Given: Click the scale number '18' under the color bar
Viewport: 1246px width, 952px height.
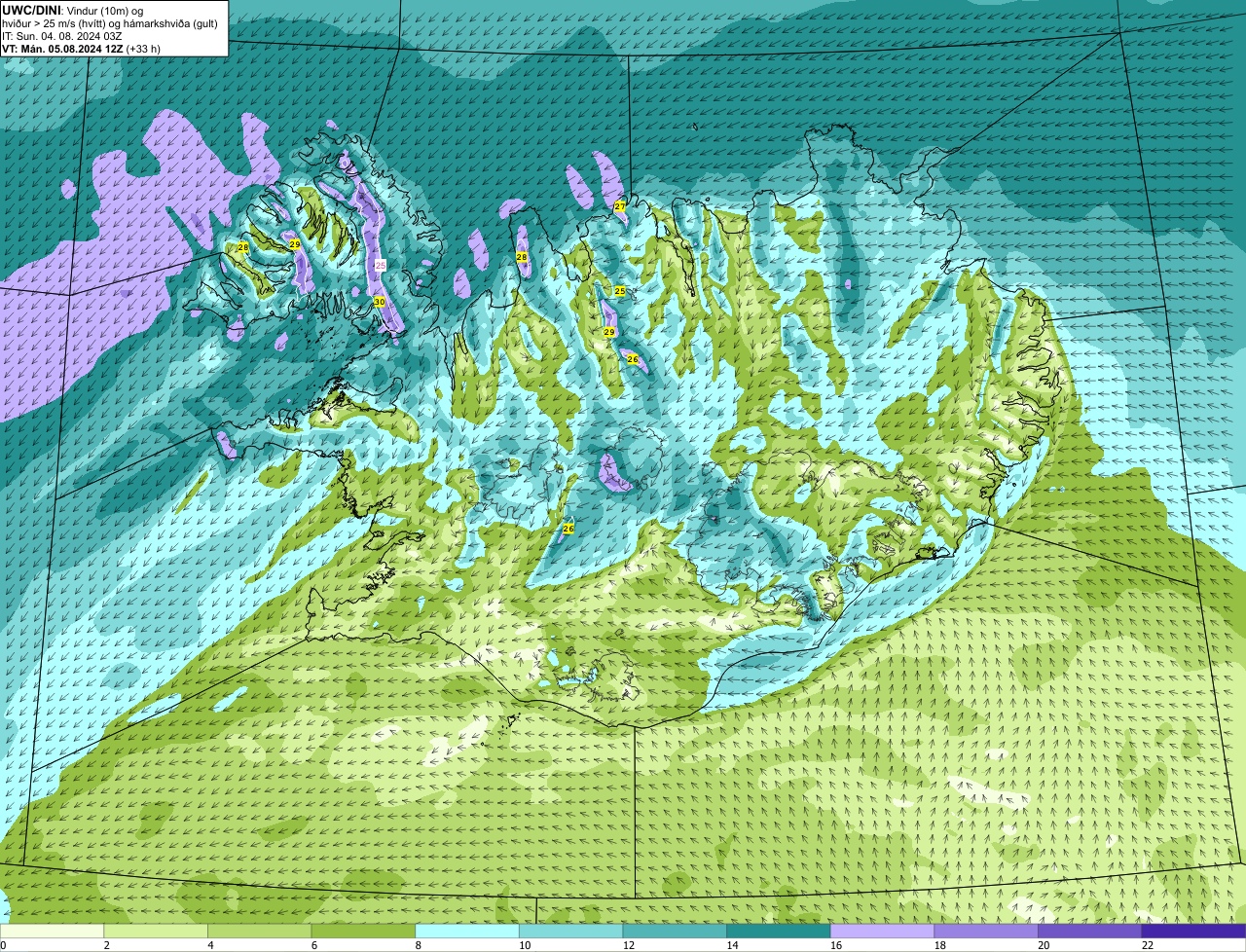Looking at the screenshot, I should point(940,945).
